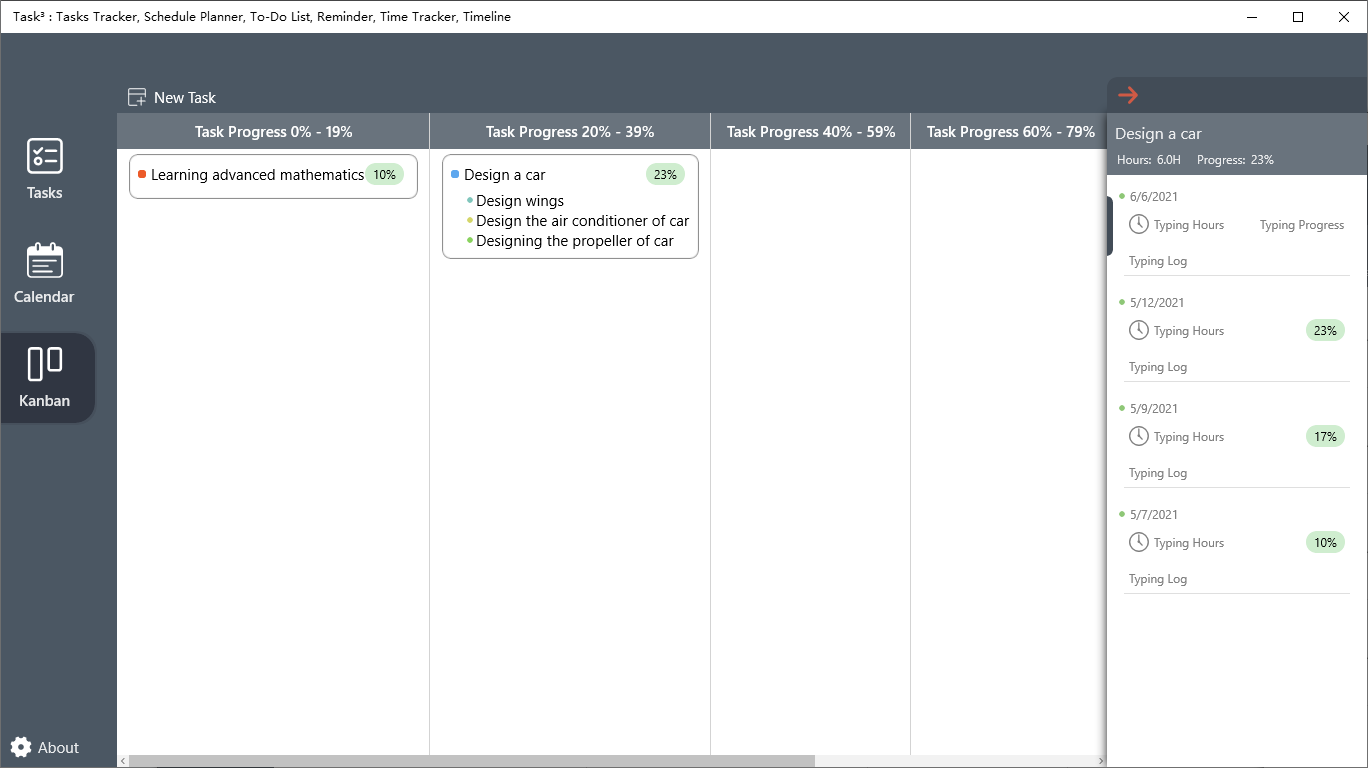The width and height of the screenshot is (1368, 768).
Task: Select the Kanban view icon
Action: [x=44, y=364]
